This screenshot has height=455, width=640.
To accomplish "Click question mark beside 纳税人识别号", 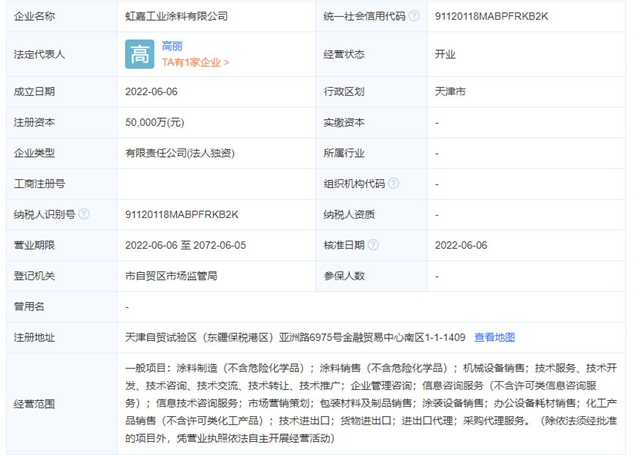I will (x=83, y=214).
